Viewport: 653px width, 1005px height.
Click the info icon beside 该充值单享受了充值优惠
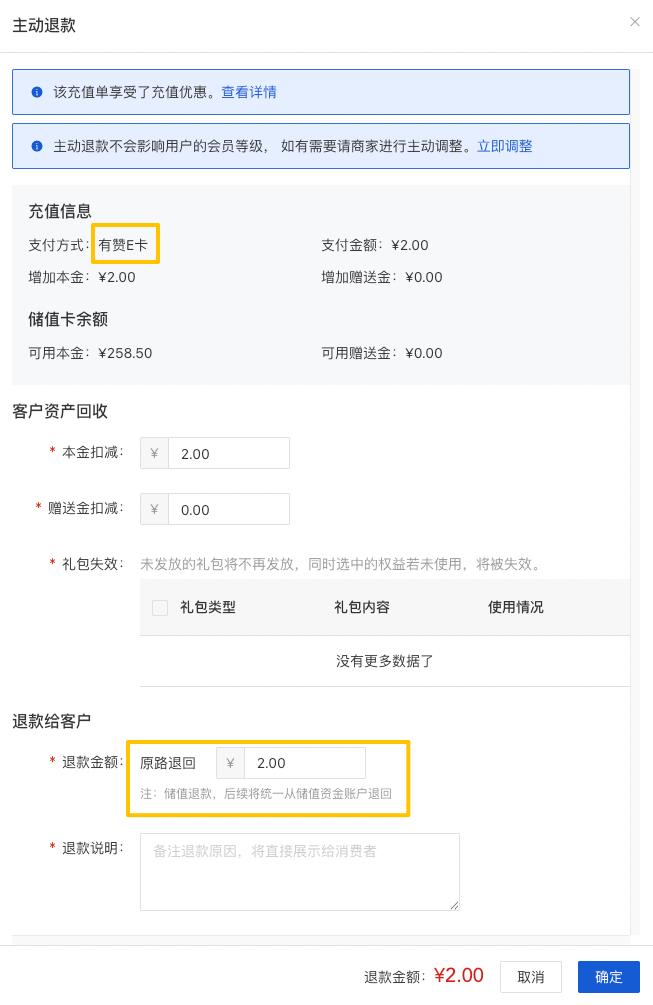(x=37, y=92)
